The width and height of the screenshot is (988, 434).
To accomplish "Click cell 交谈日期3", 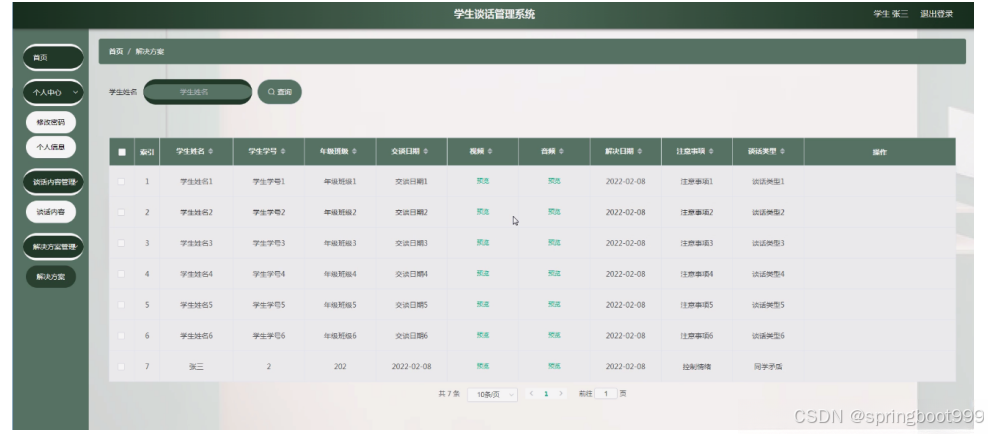I will [x=411, y=243].
